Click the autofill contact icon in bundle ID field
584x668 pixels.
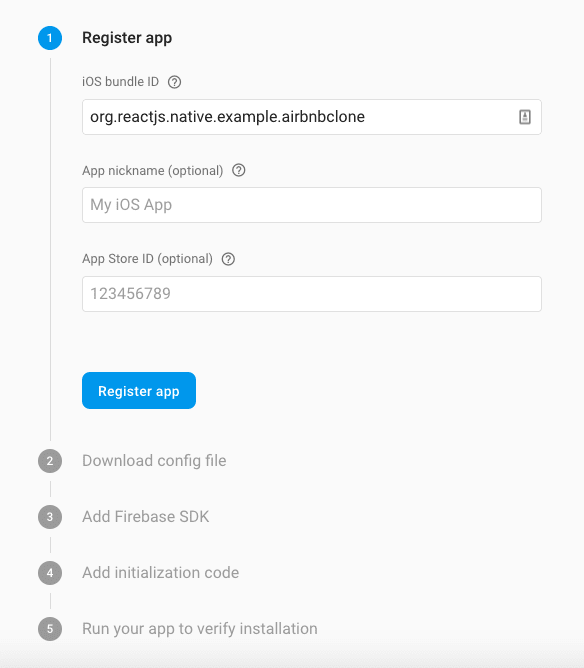525,117
